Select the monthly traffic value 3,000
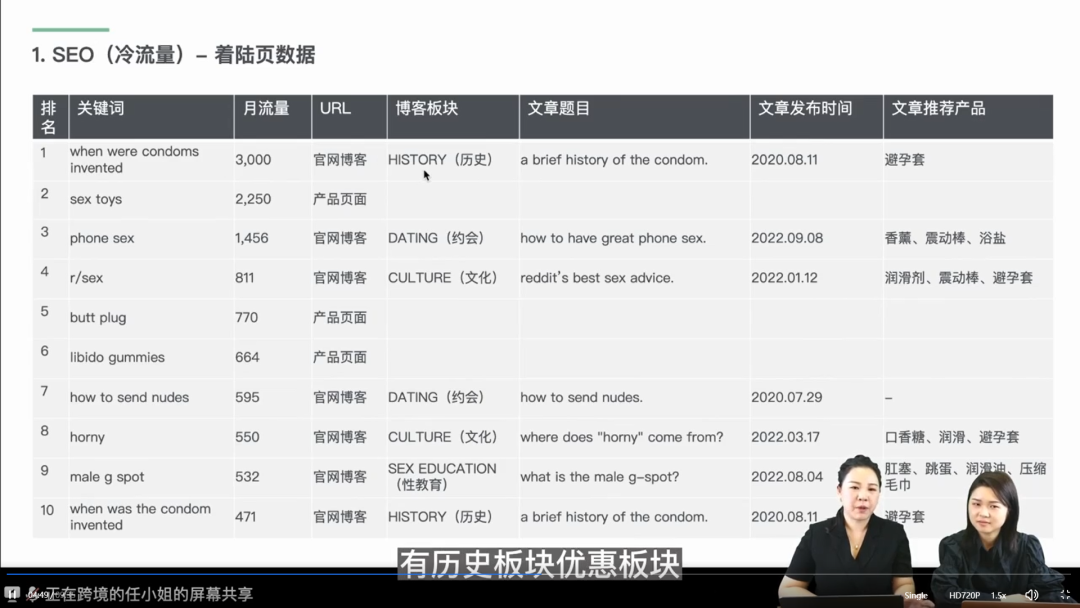The height and width of the screenshot is (608, 1080). coord(253,160)
